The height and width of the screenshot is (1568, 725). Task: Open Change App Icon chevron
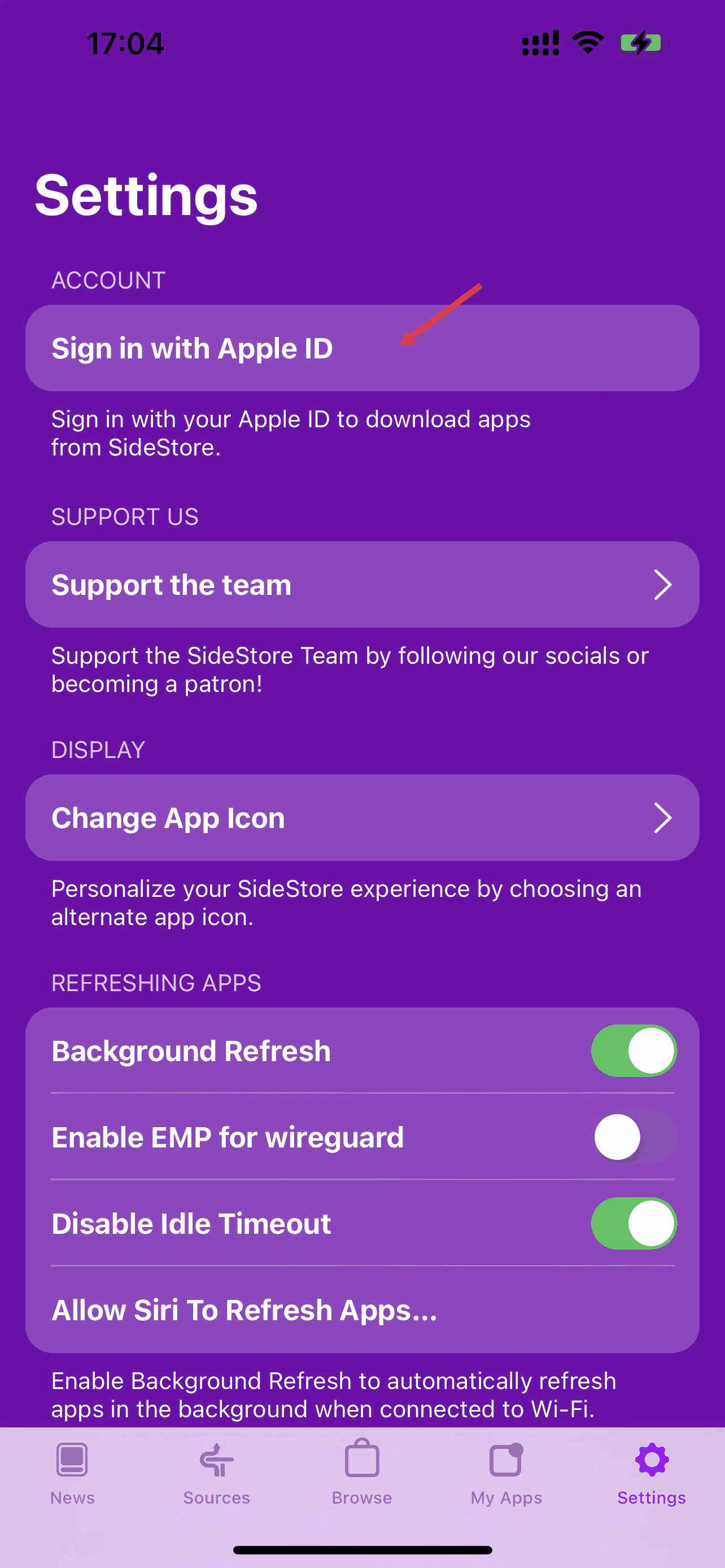pyautogui.click(x=662, y=817)
